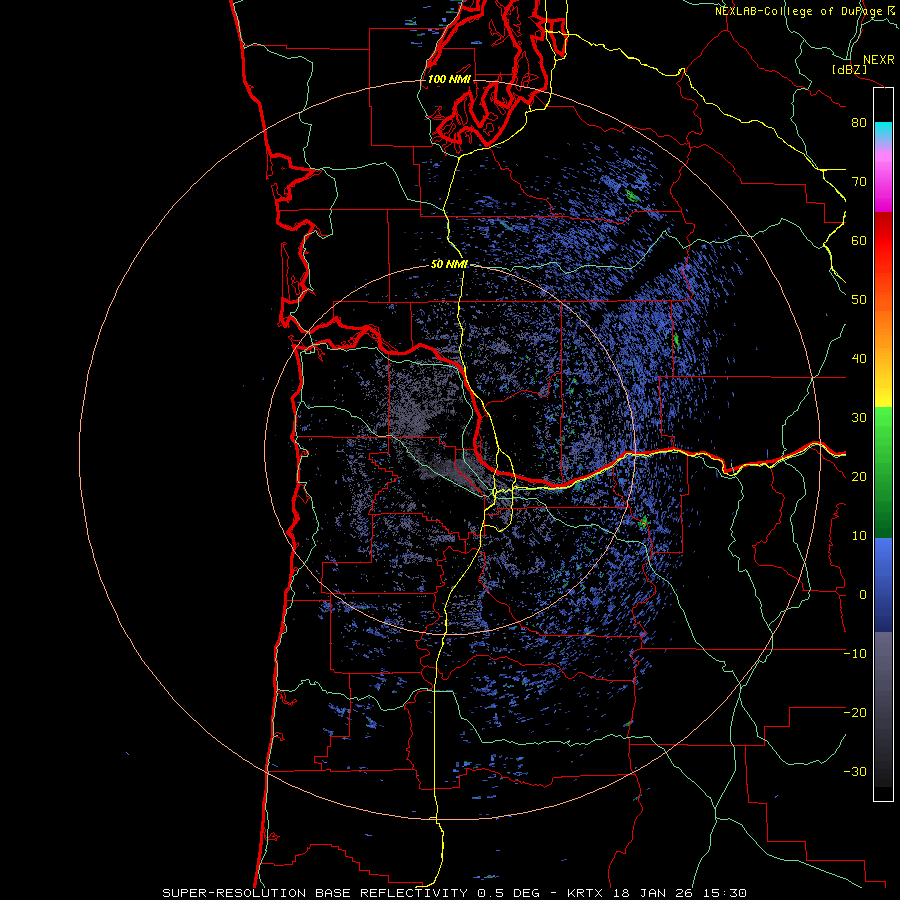Click the cyan segment of the color bar
900x900 pixels.
click(x=883, y=131)
